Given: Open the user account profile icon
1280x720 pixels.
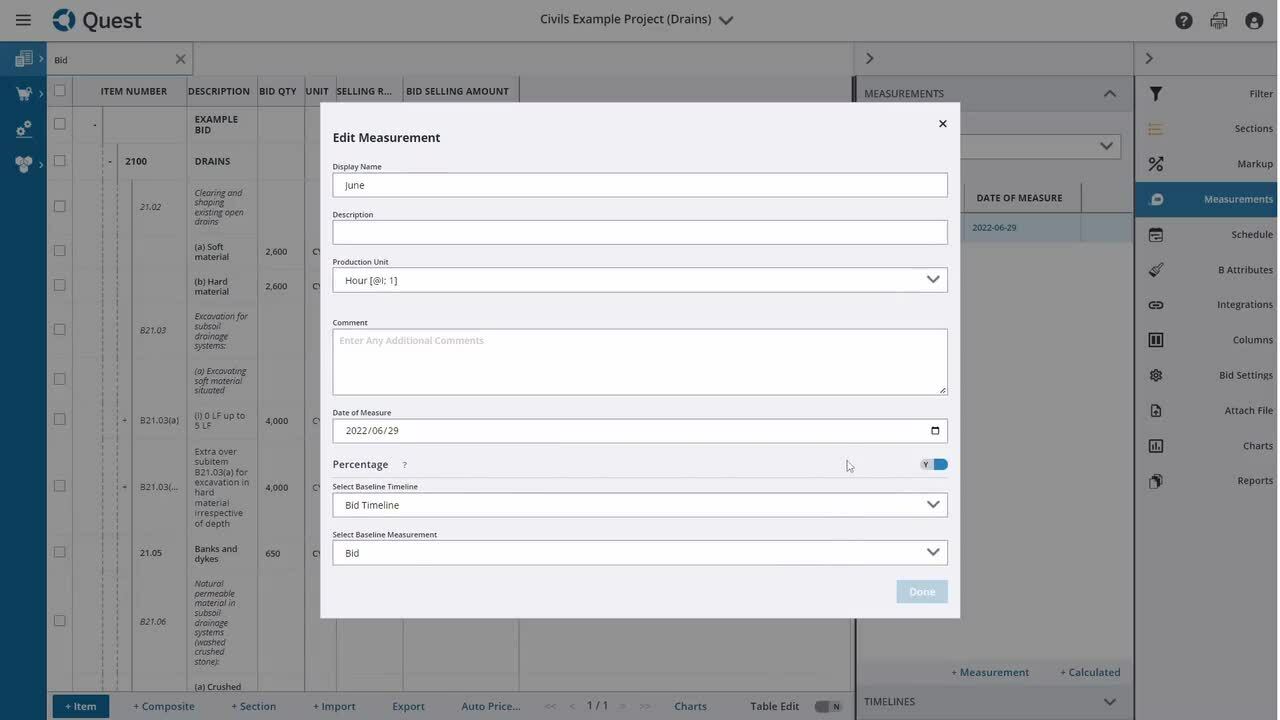Looking at the screenshot, I should pyautogui.click(x=1254, y=20).
